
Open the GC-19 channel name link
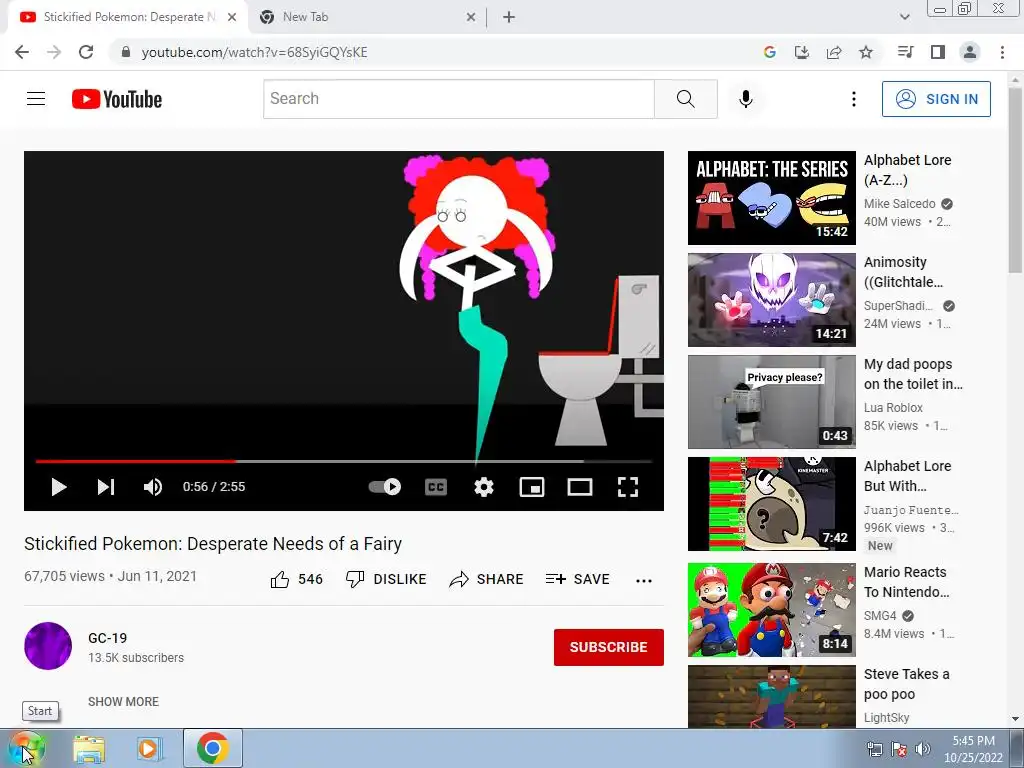click(x=108, y=638)
